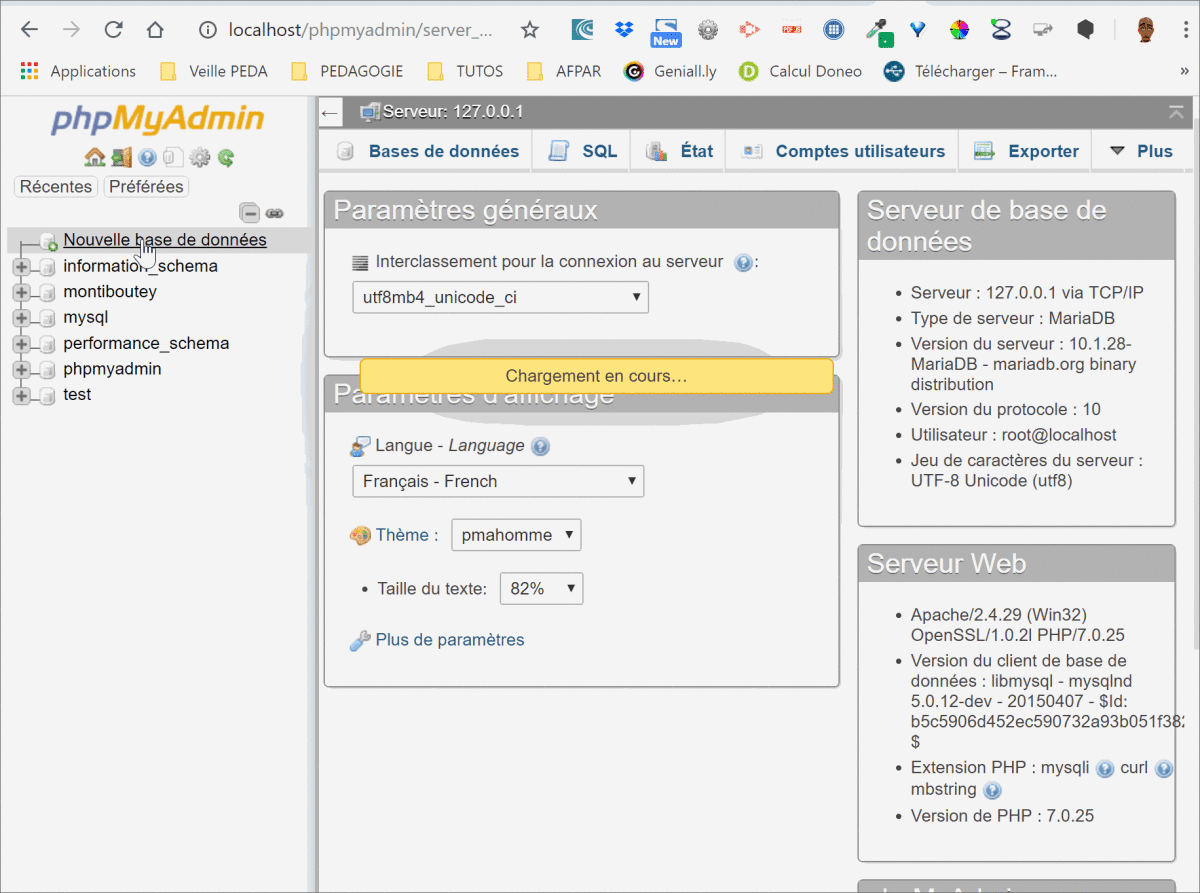
Task: Open the Veille PEDA bookmark folder
Action: point(214,71)
